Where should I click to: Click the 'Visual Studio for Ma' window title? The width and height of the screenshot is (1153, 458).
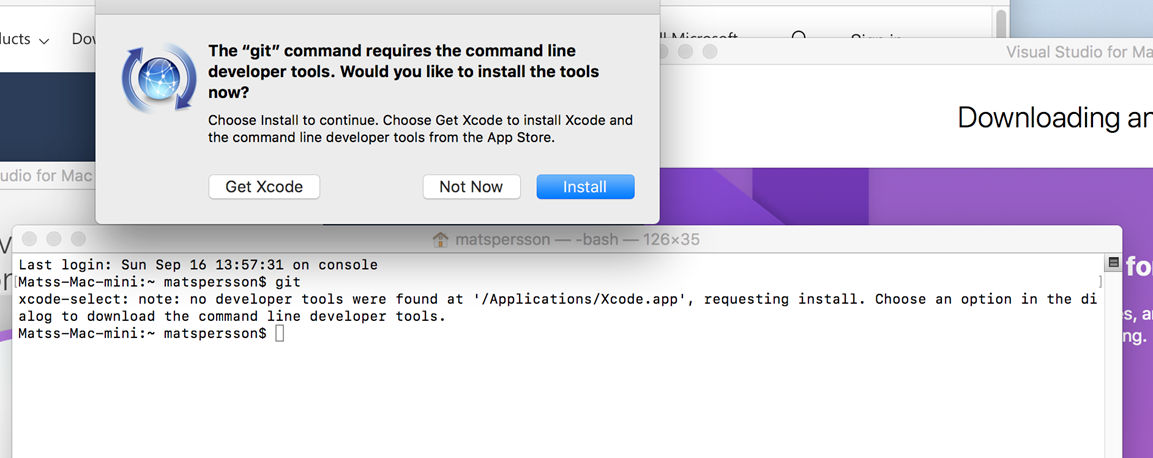(1079, 51)
